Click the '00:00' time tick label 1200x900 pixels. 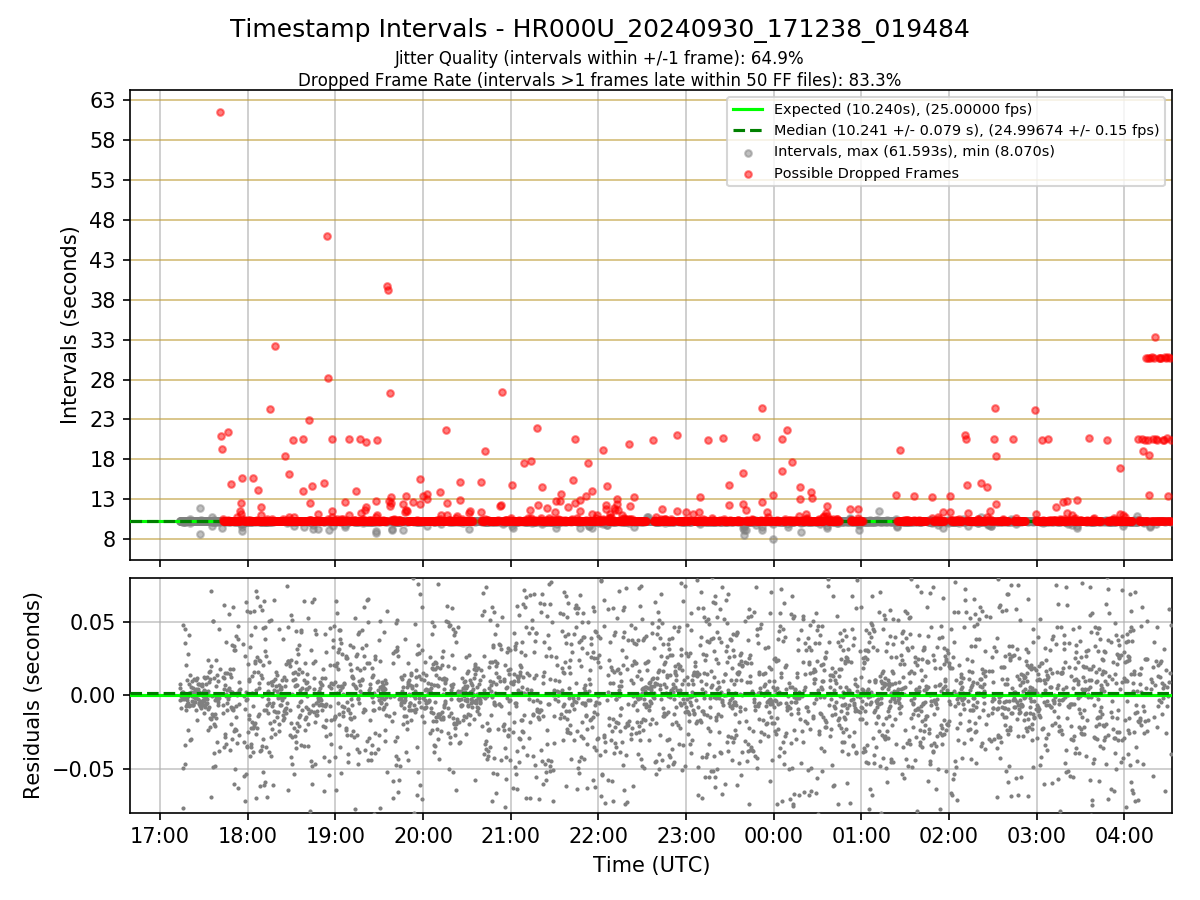click(x=774, y=835)
